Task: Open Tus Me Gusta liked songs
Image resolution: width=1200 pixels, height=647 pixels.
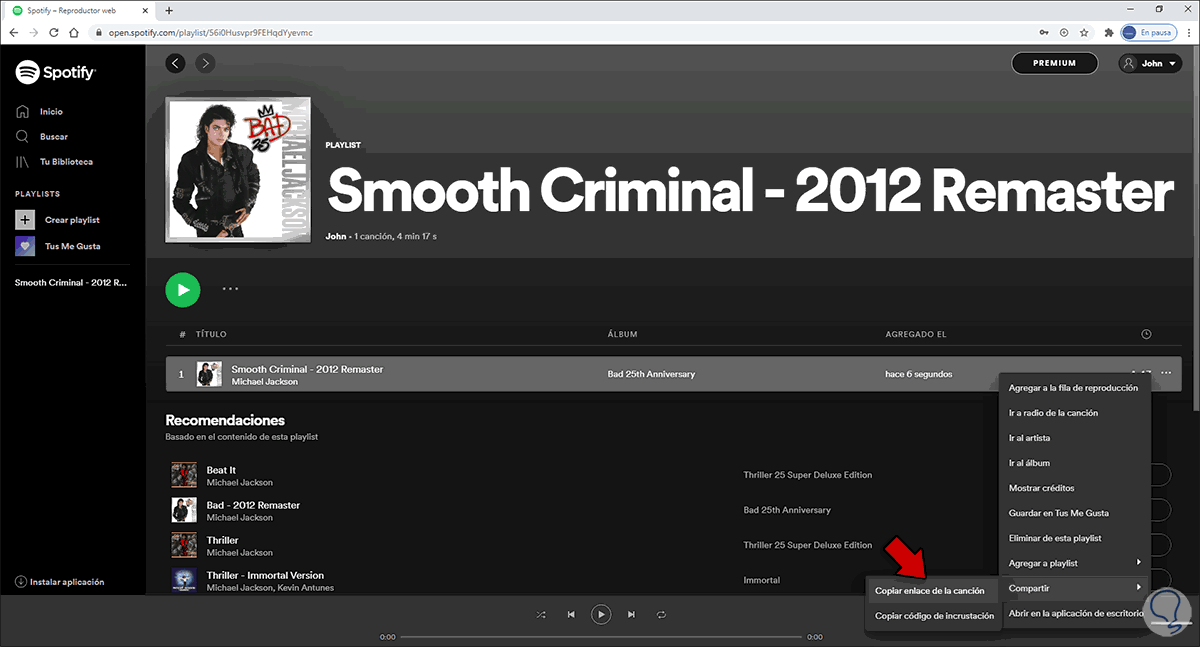Action: 58,246
